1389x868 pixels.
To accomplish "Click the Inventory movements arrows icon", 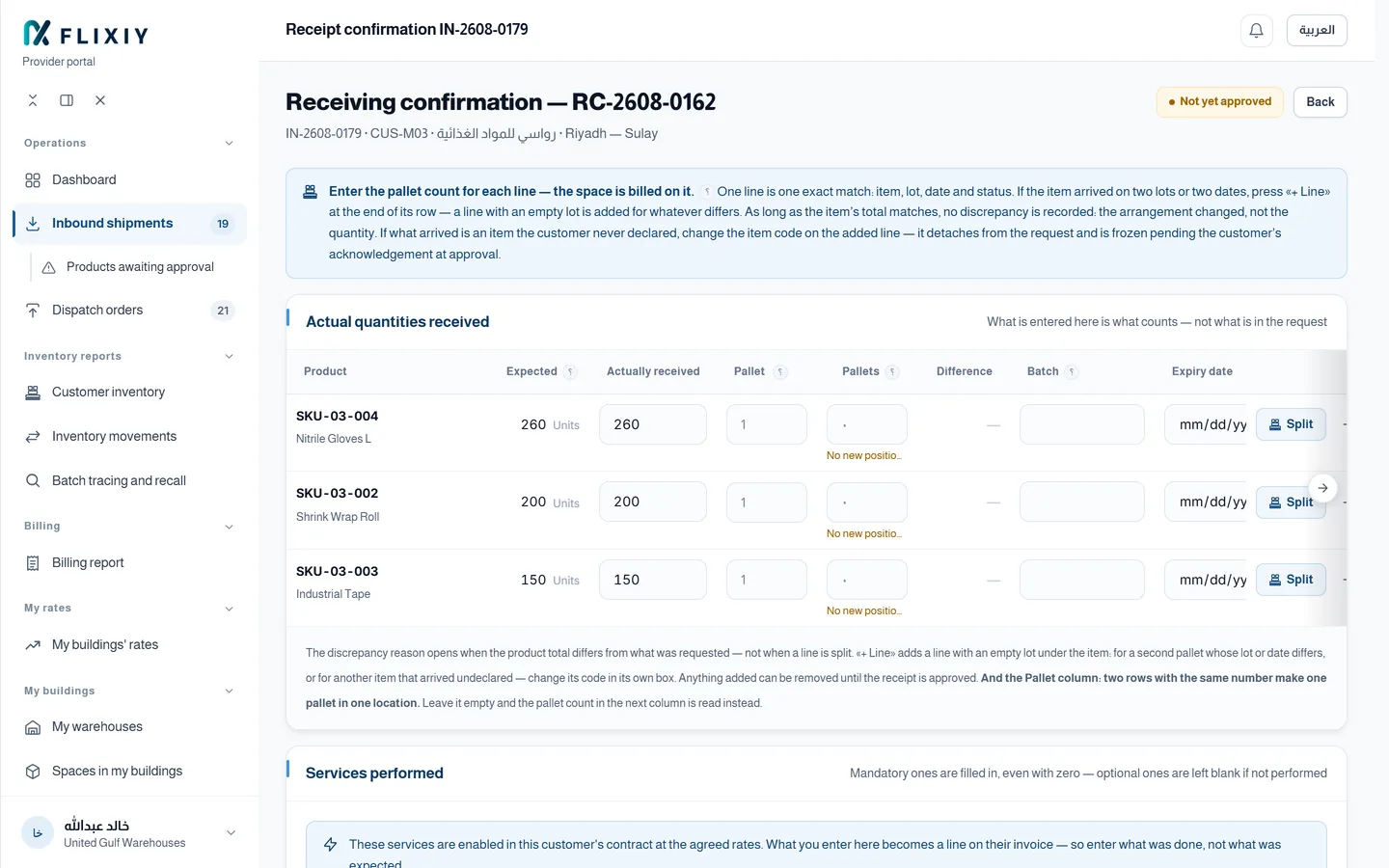I will (x=33, y=437).
